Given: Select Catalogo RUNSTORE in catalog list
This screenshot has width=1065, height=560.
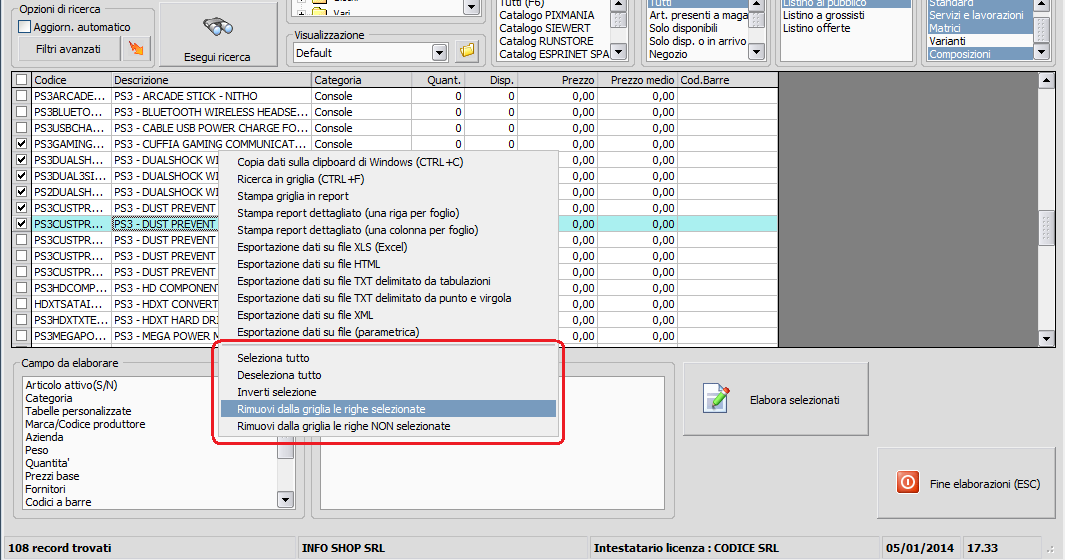Looking at the screenshot, I should pos(546,41).
